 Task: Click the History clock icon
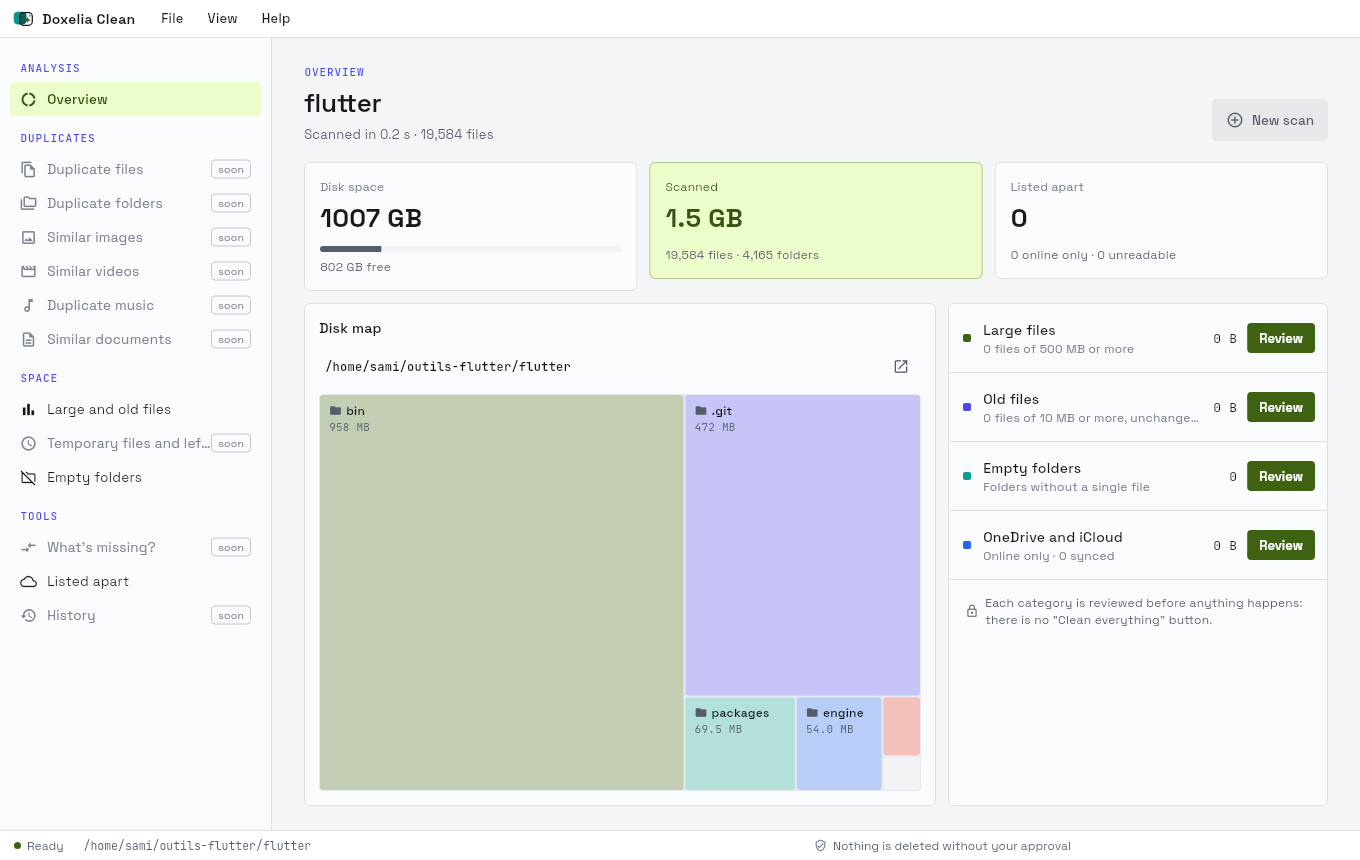click(x=28, y=615)
